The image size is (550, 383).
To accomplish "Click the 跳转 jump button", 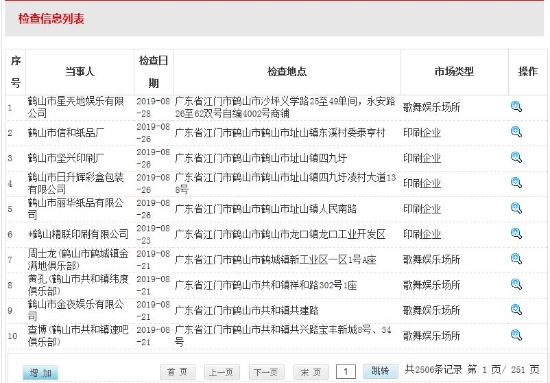I will (381, 371).
